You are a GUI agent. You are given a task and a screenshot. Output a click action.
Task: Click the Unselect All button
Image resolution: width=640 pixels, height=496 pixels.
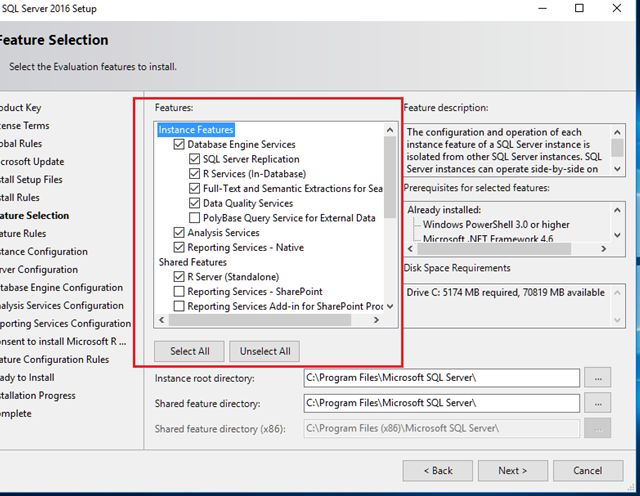click(x=264, y=351)
